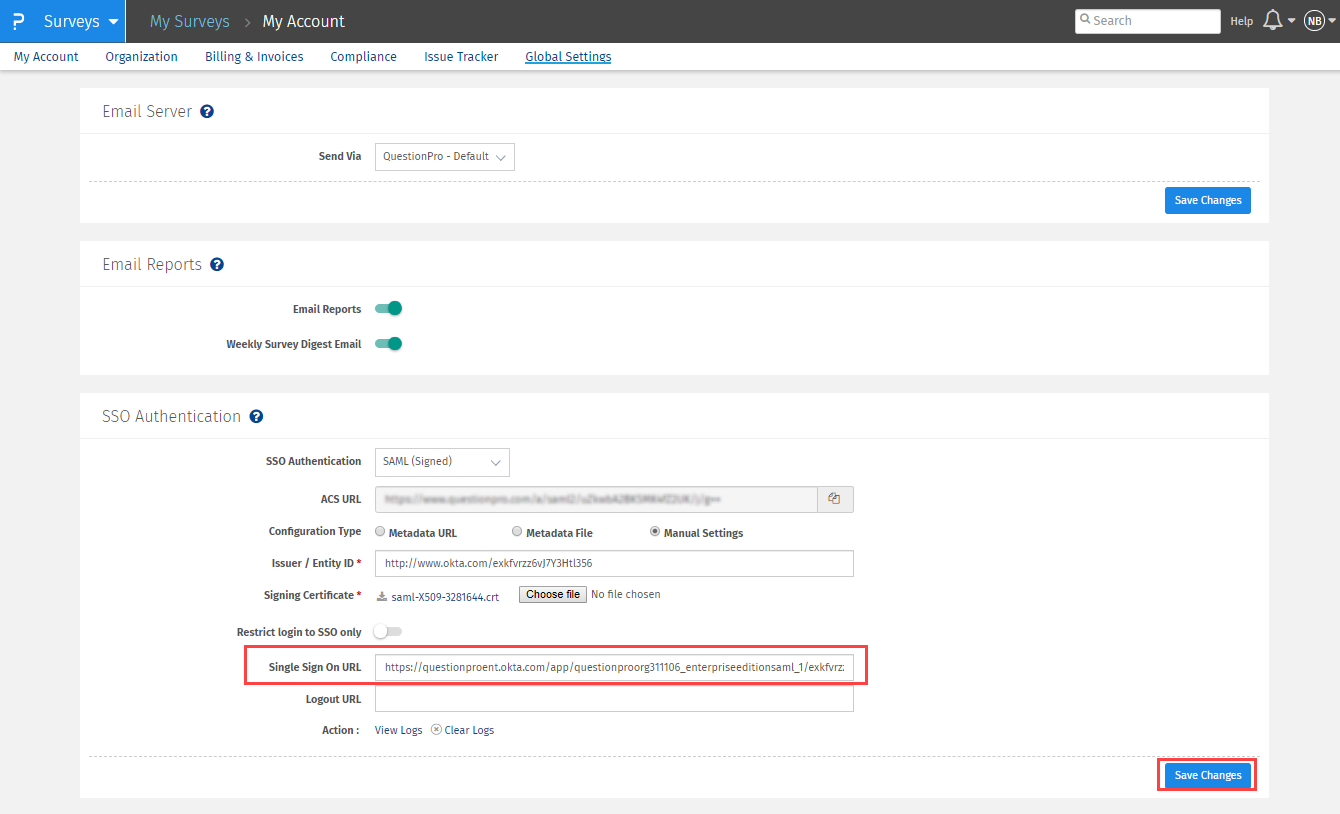Viewport: 1340px width, 814px height.
Task: Select the Metadata URL configuration type
Action: (380, 531)
